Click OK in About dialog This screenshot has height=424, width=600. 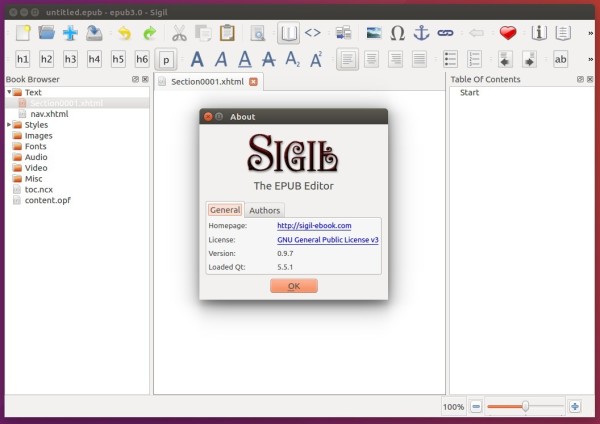tap(294, 286)
